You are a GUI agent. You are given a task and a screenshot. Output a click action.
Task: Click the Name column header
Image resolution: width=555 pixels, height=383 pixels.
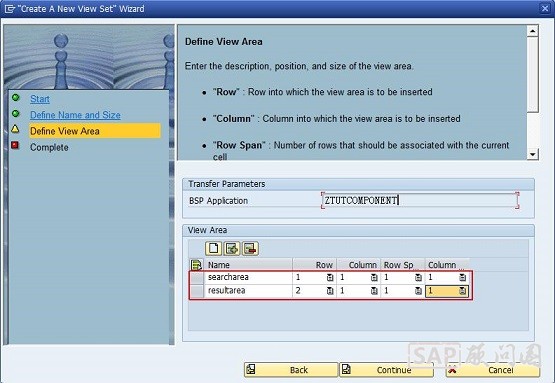tap(248, 265)
